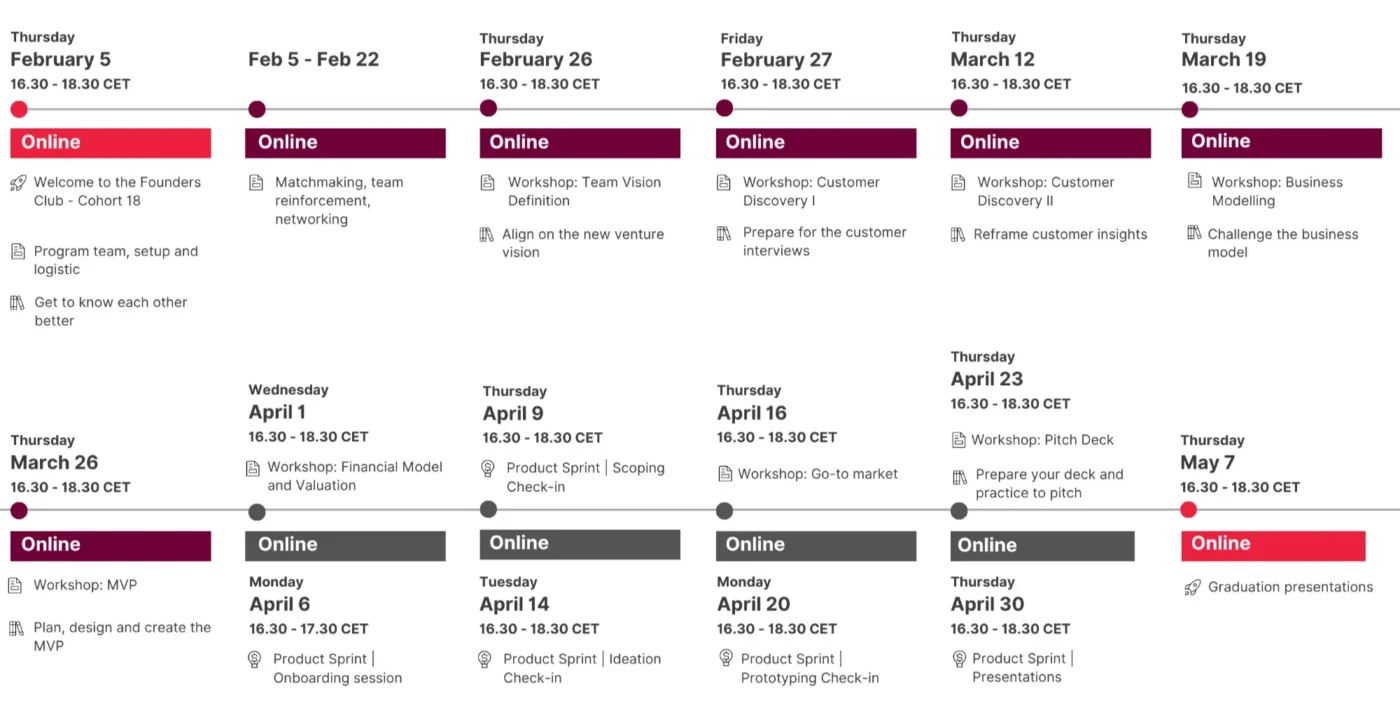Viewport: 1400px width, 713px height.
Task: Click the books icon next to Plan, design and create the MVP
Action: pyautogui.click(x=17, y=628)
